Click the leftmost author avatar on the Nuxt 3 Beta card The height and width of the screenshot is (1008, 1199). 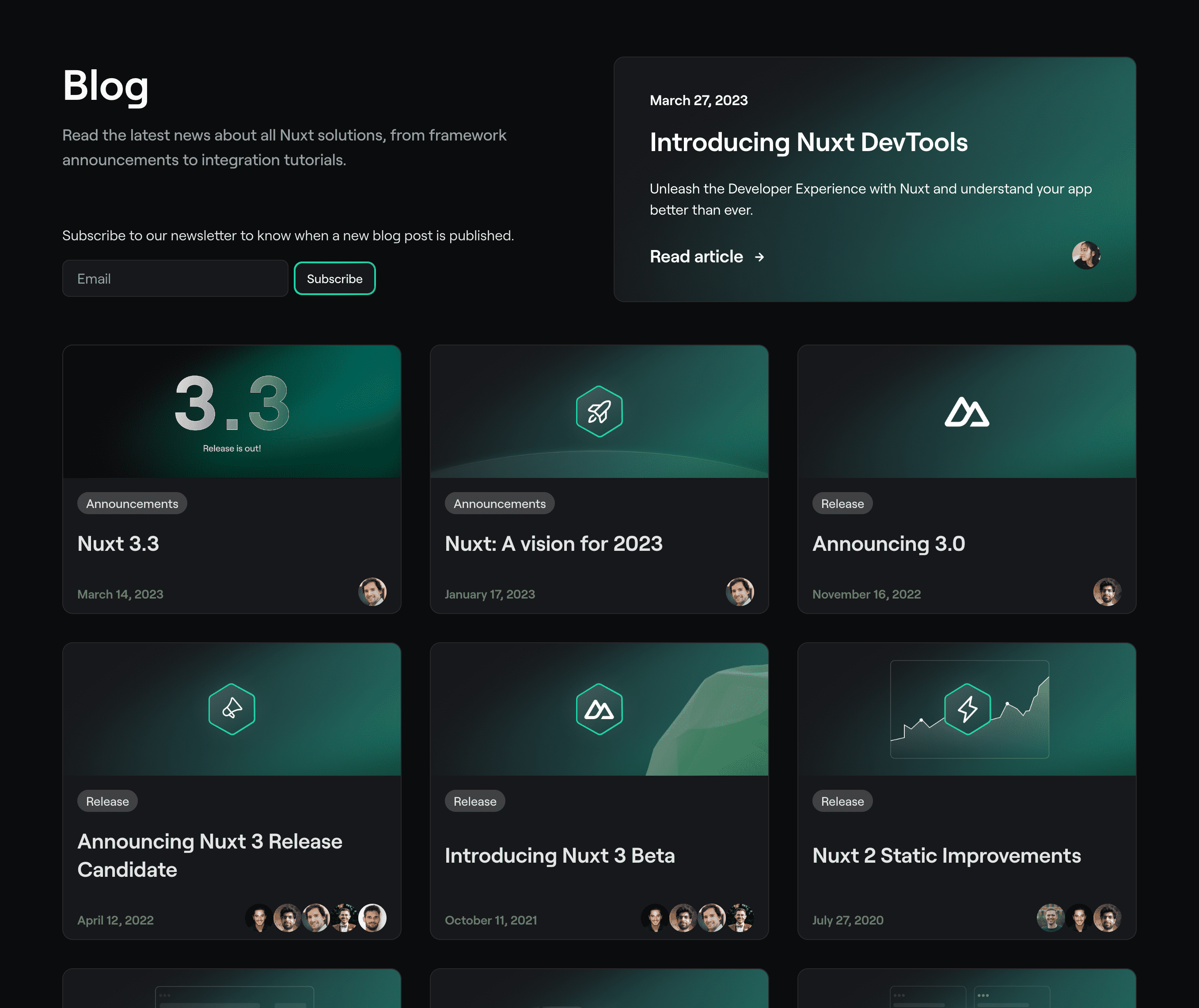click(x=655, y=918)
